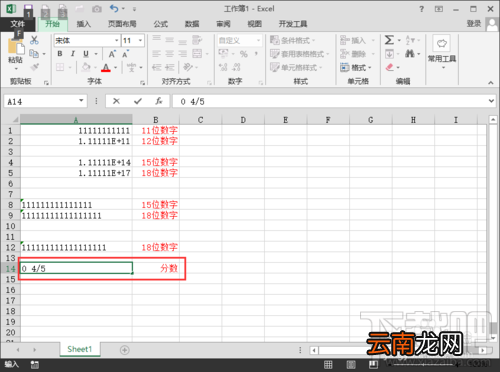This screenshot has width=500, height=372.
Task: Switch to the 公式 tab
Action: 161,24
